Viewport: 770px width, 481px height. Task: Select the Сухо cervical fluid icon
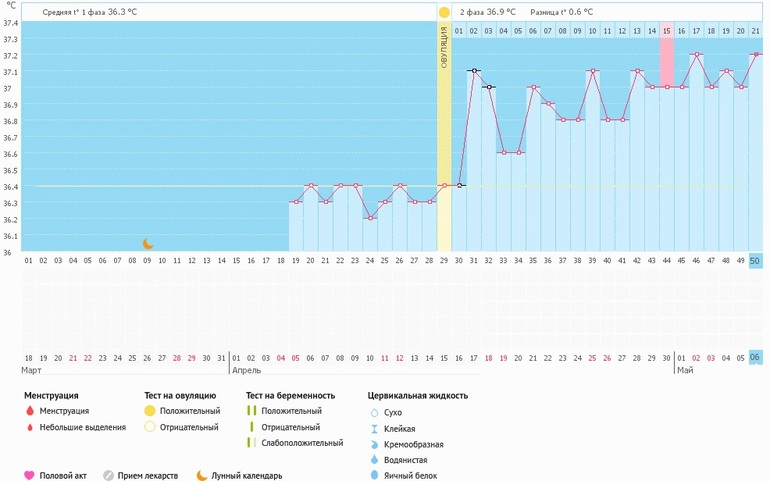374,412
